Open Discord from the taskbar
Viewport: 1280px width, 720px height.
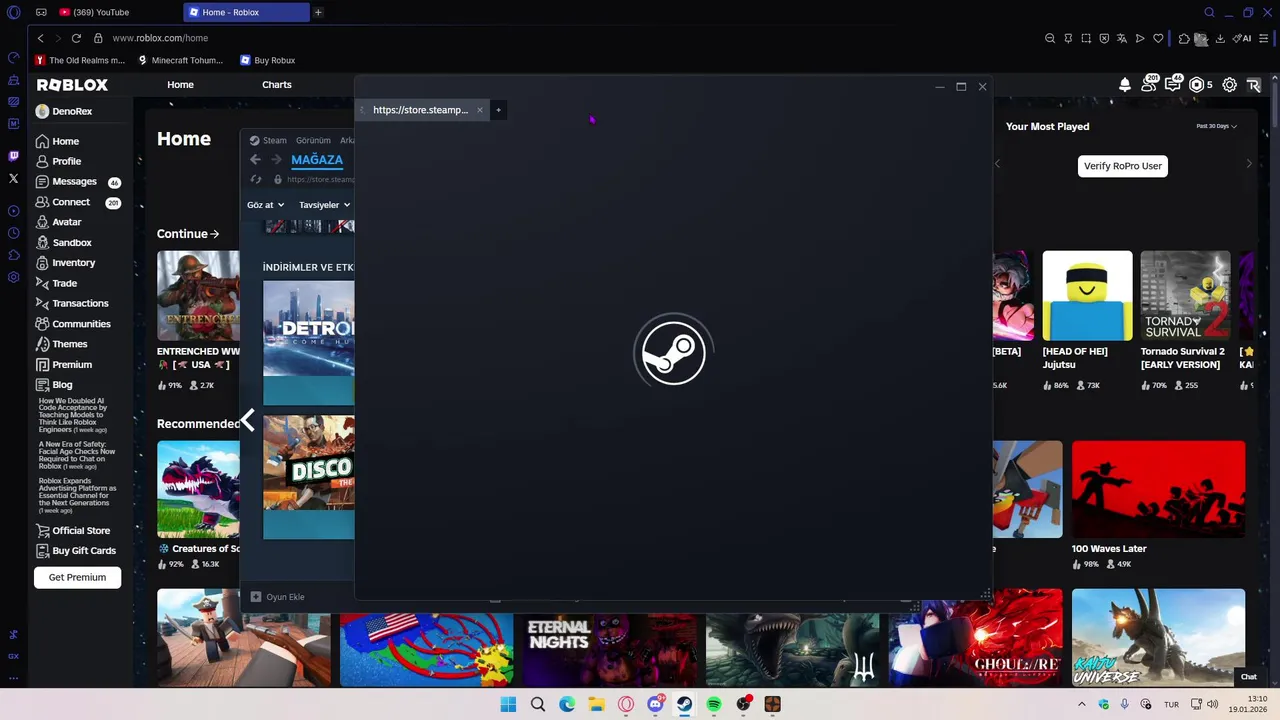(x=655, y=705)
